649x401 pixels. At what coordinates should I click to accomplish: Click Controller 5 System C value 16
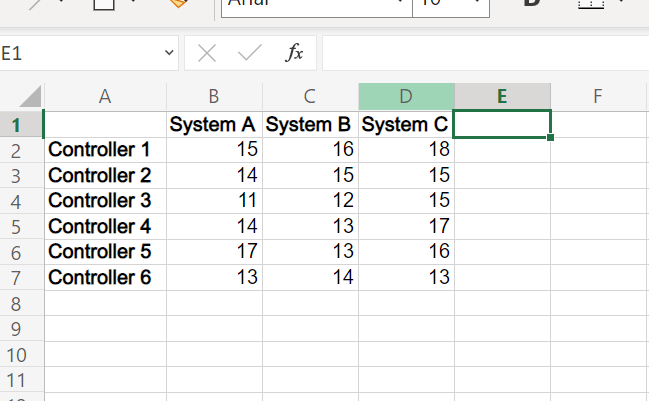tap(406, 252)
